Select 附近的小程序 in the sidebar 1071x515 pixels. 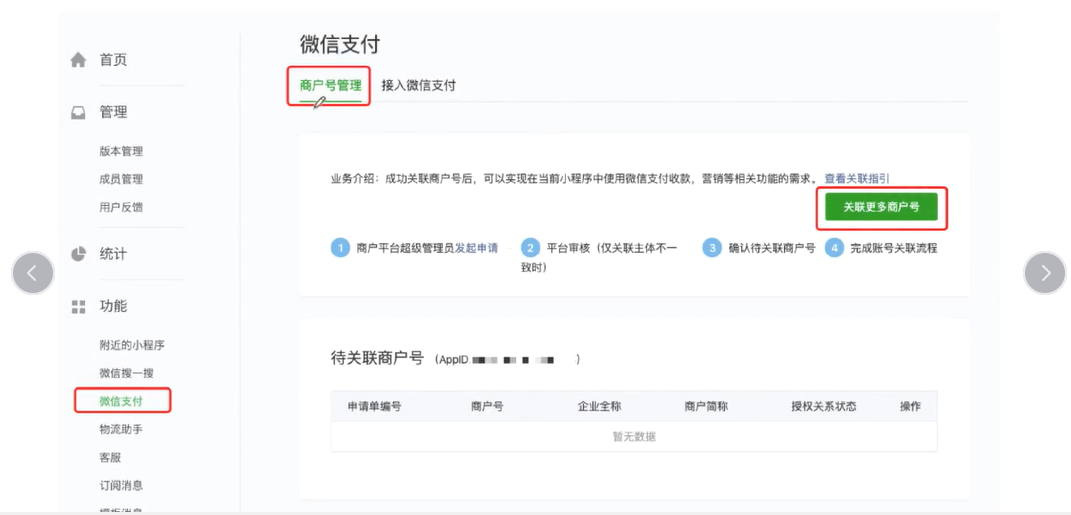132,346
